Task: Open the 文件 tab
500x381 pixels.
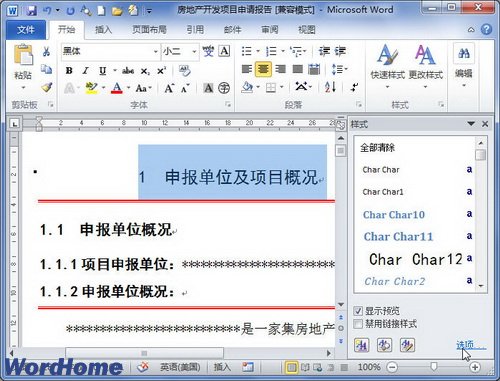Action: point(26,30)
